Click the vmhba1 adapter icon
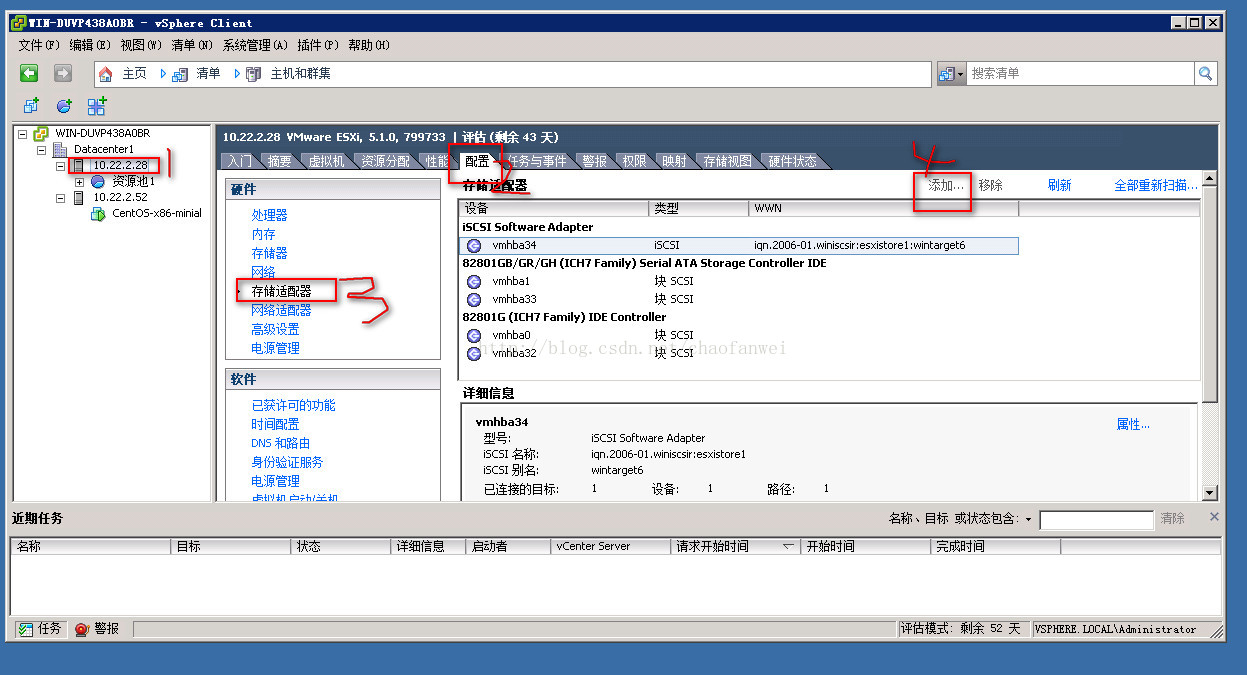The image size is (1247, 675). coord(474,281)
